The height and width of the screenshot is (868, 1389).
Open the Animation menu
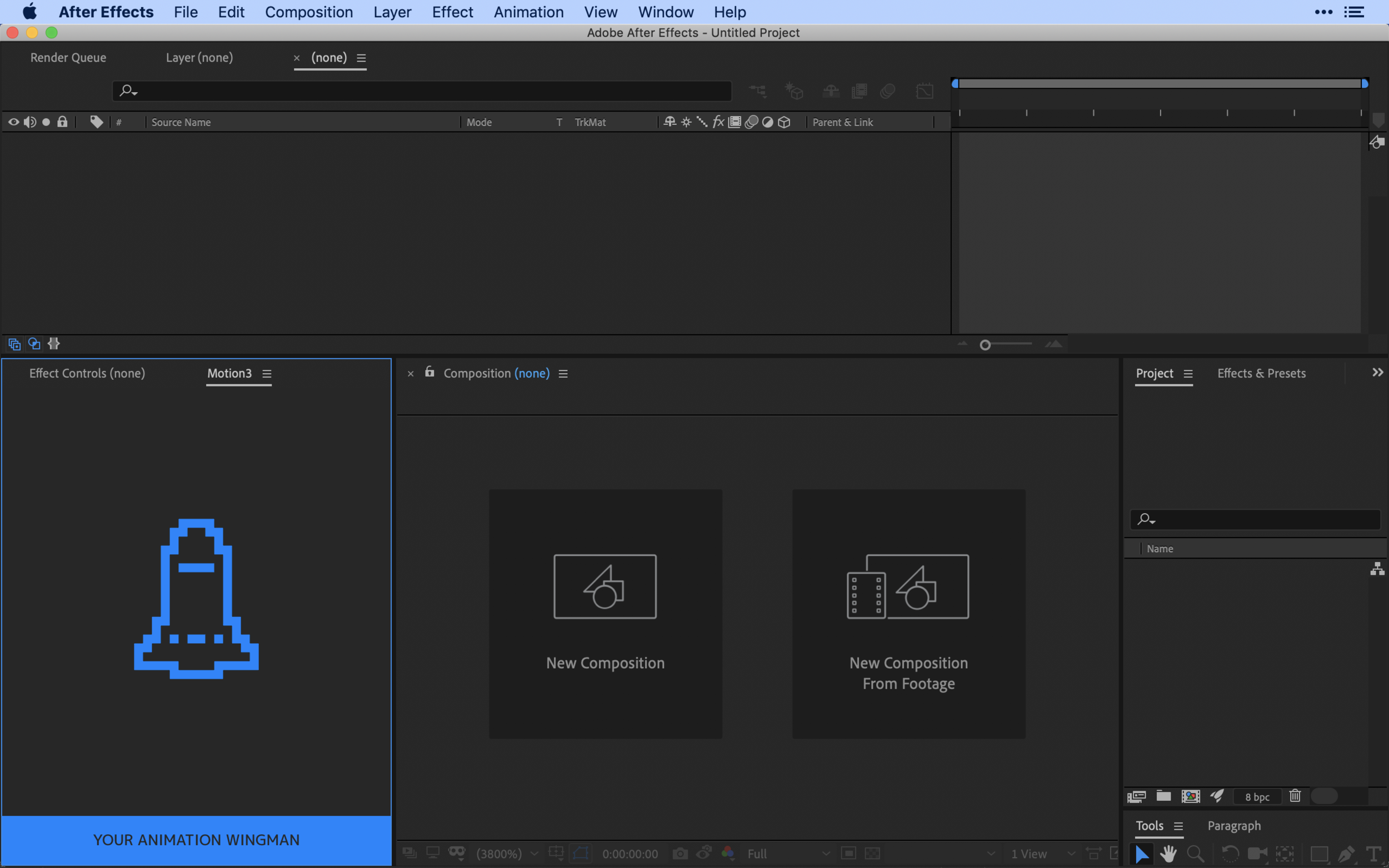(x=528, y=12)
